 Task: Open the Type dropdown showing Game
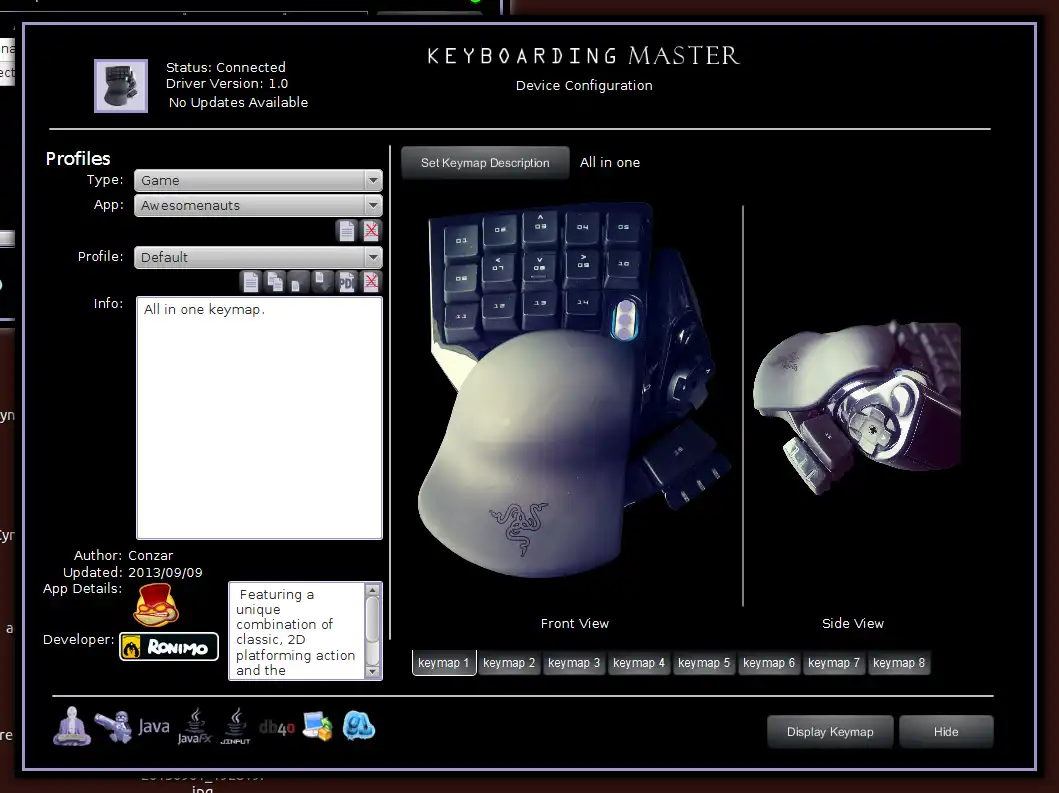pyautogui.click(x=258, y=180)
